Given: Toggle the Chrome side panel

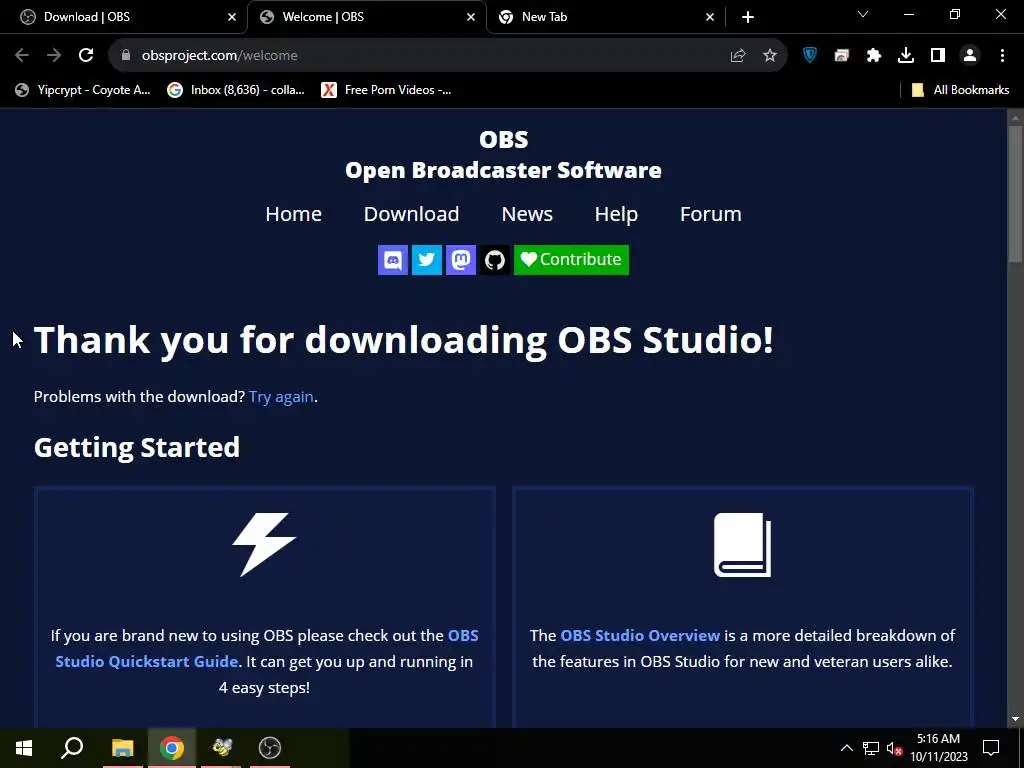Looking at the screenshot, I should 938,56.
